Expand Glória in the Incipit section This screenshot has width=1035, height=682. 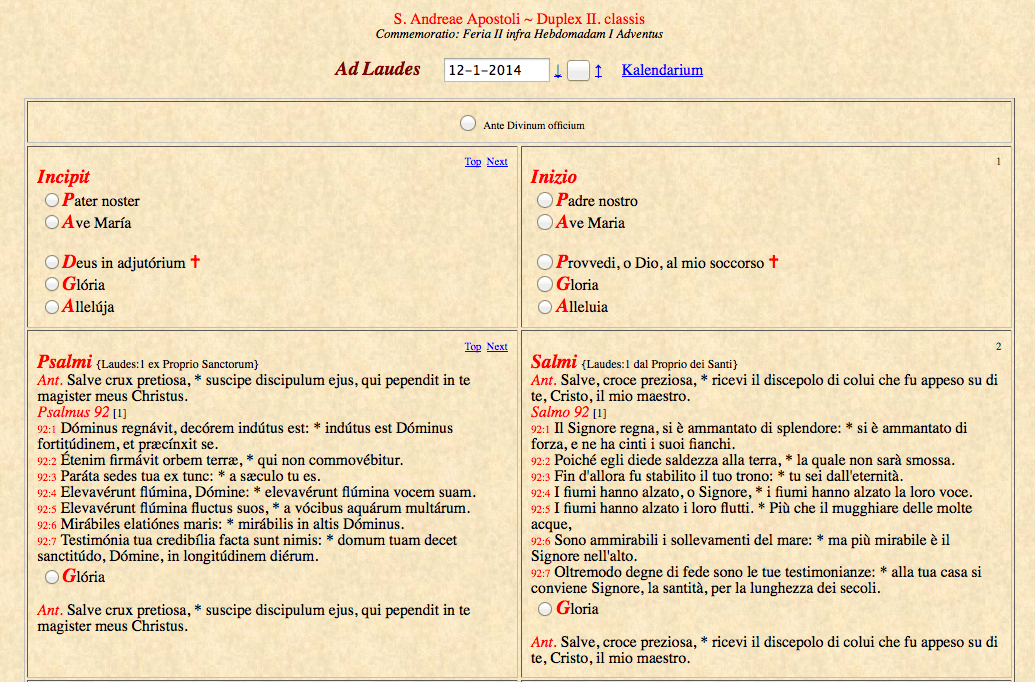[52, 285]
